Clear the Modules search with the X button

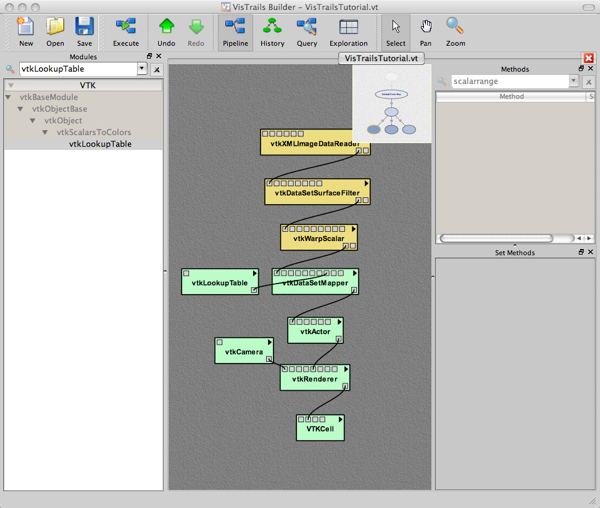point(157,70)
